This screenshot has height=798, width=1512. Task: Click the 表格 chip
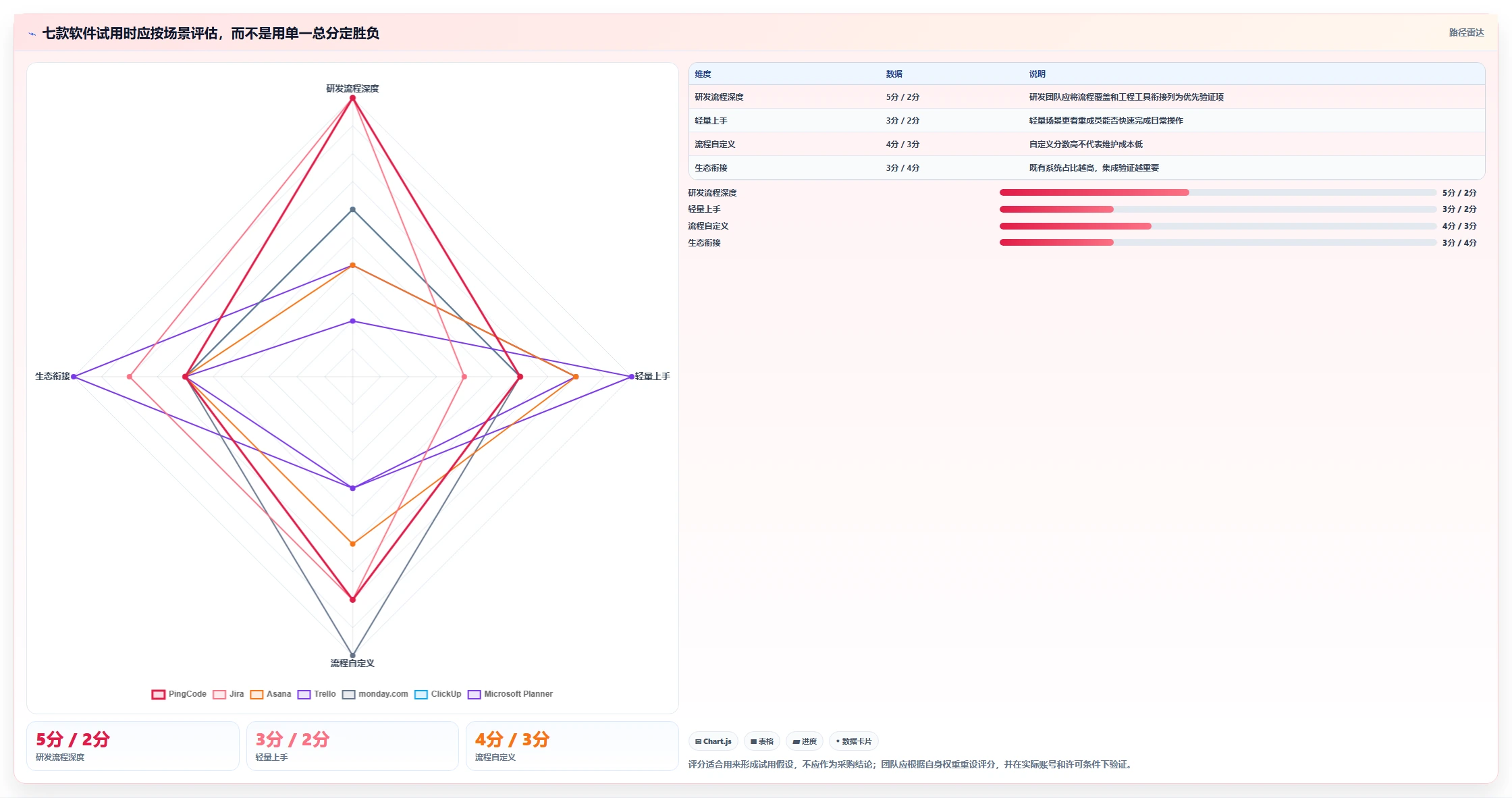(762, 741)
